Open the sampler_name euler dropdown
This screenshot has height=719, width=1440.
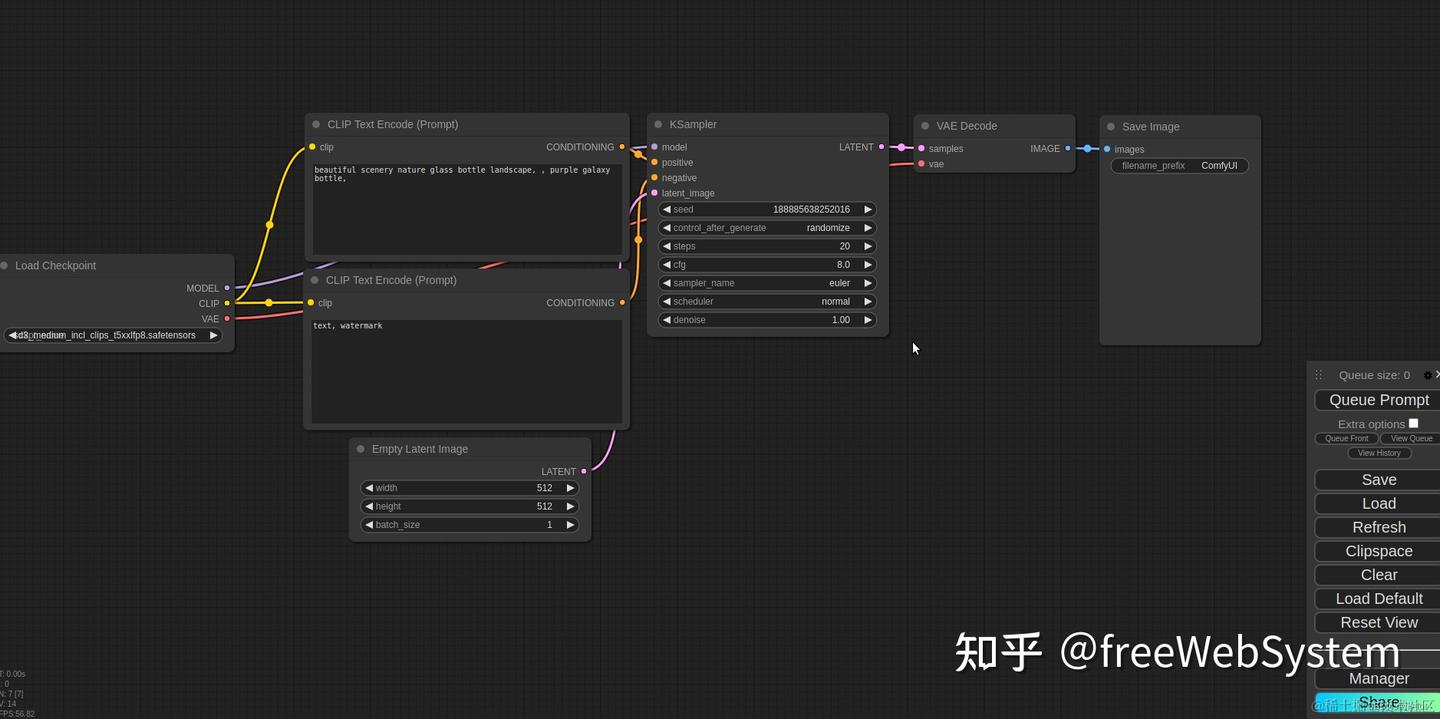coord(768,283)
